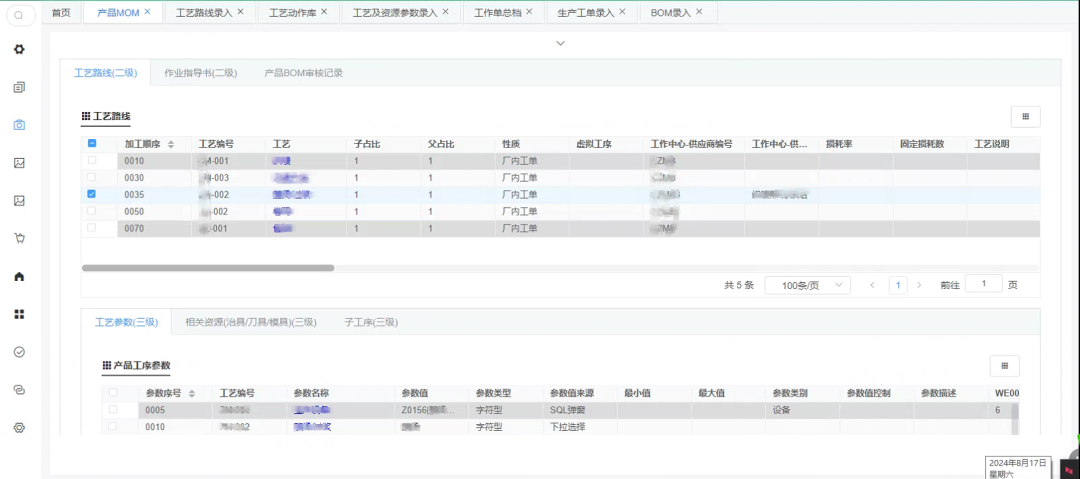Toggle select-all checkbox in 工艺路线 table

92,144
